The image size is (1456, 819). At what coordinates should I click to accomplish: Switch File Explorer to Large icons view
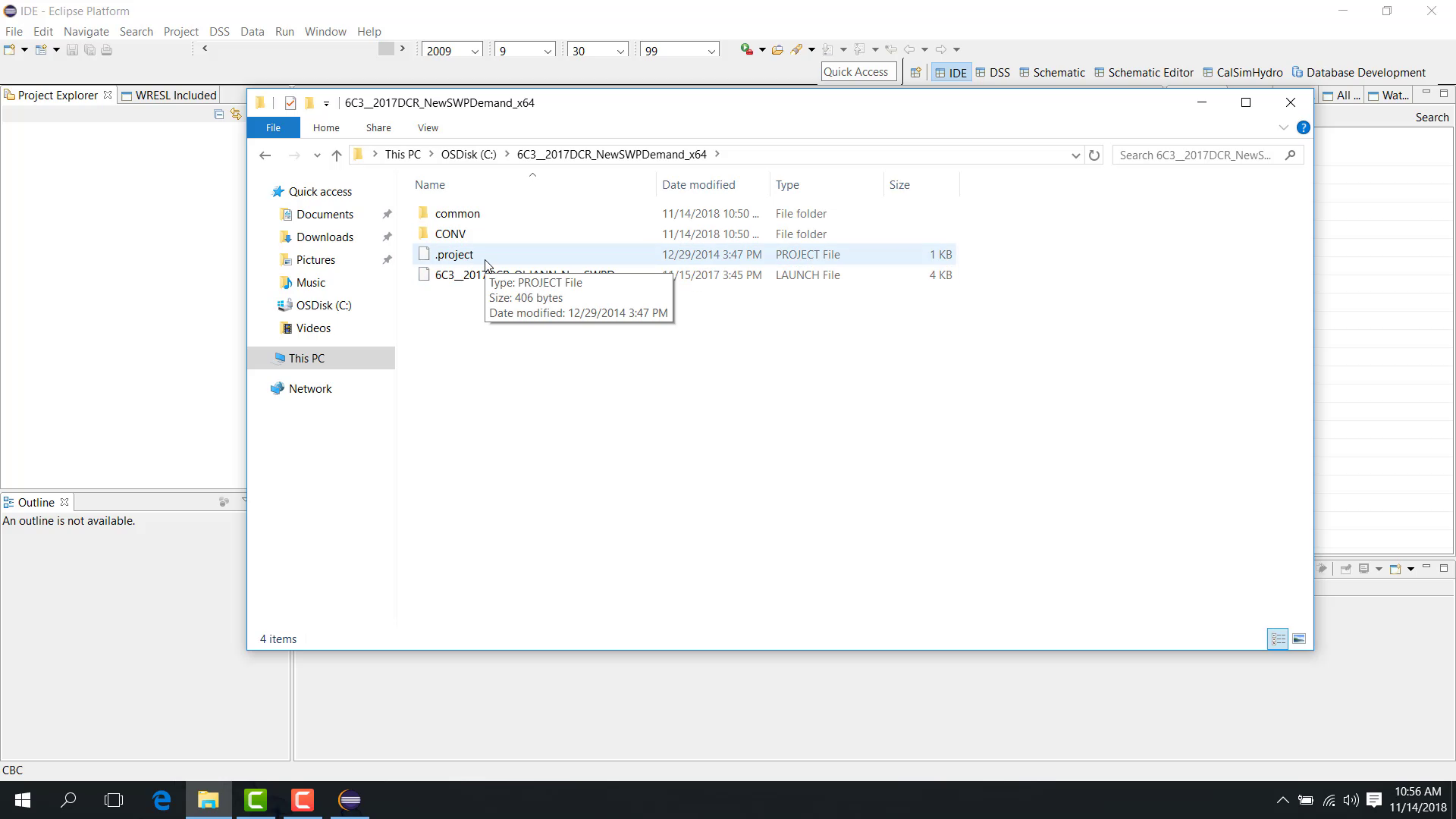click(1299, 639)
